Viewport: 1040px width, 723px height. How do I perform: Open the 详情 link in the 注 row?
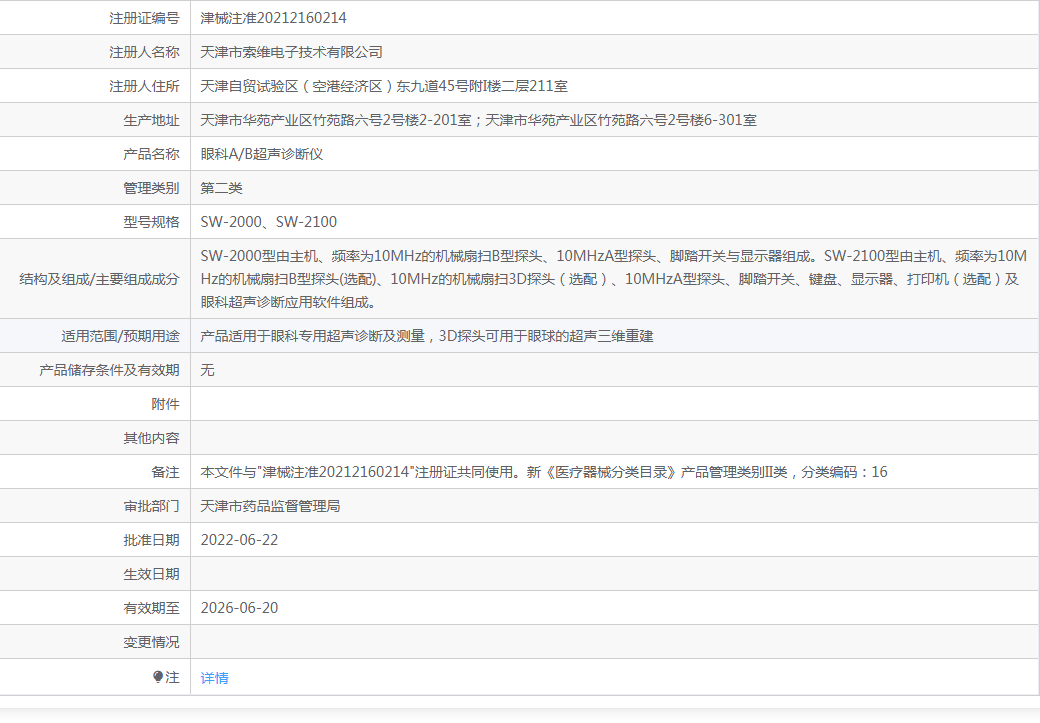(214, 678)
